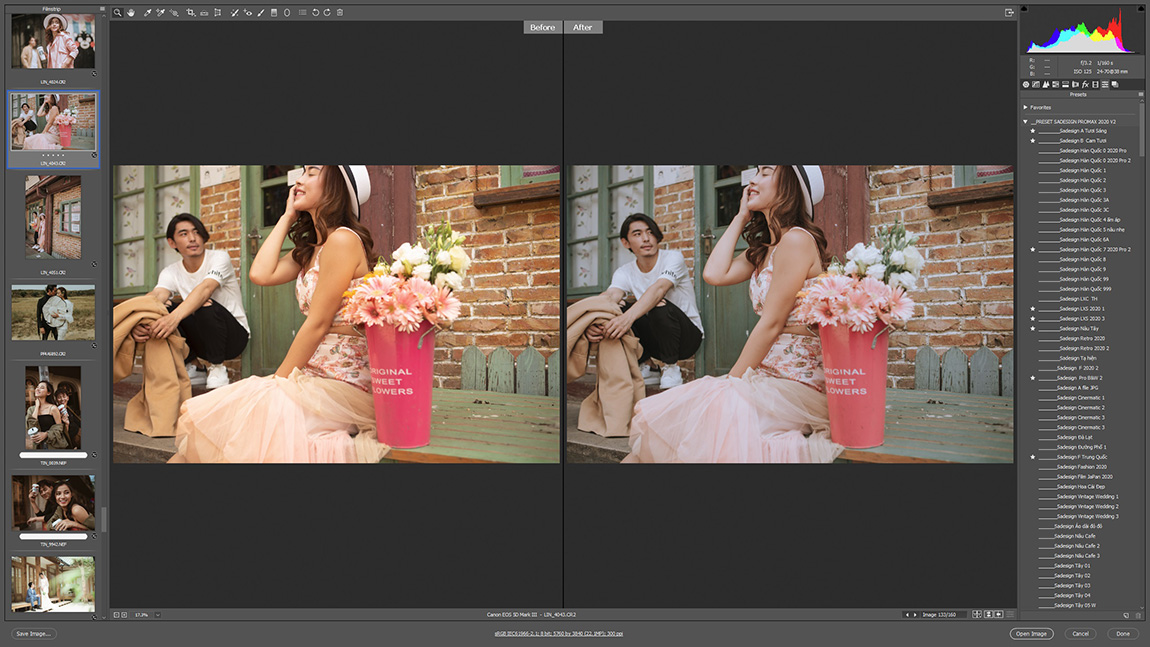Apply the Sadesign Cinematic 1 preset
The image size is (1150, 647).
coord(1081,398)
